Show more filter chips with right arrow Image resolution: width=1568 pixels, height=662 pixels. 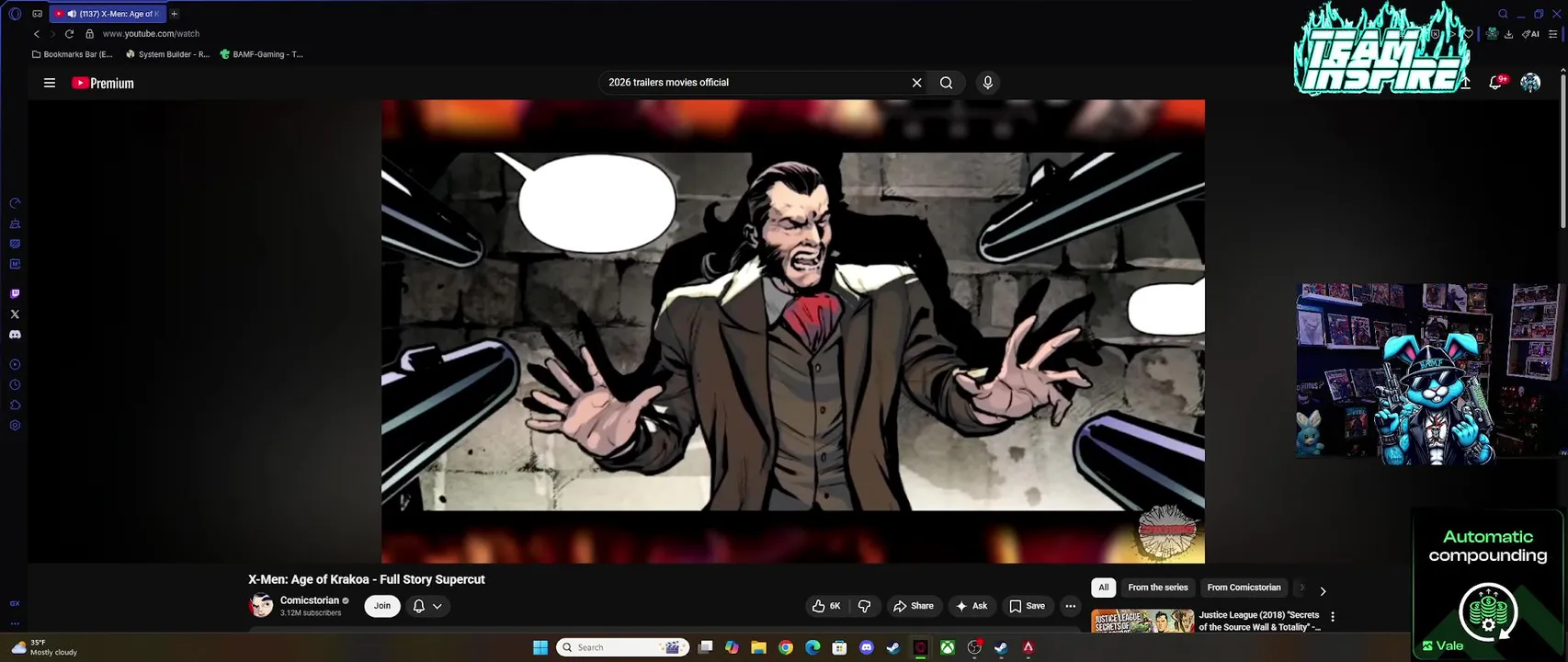pos(1323,591)
